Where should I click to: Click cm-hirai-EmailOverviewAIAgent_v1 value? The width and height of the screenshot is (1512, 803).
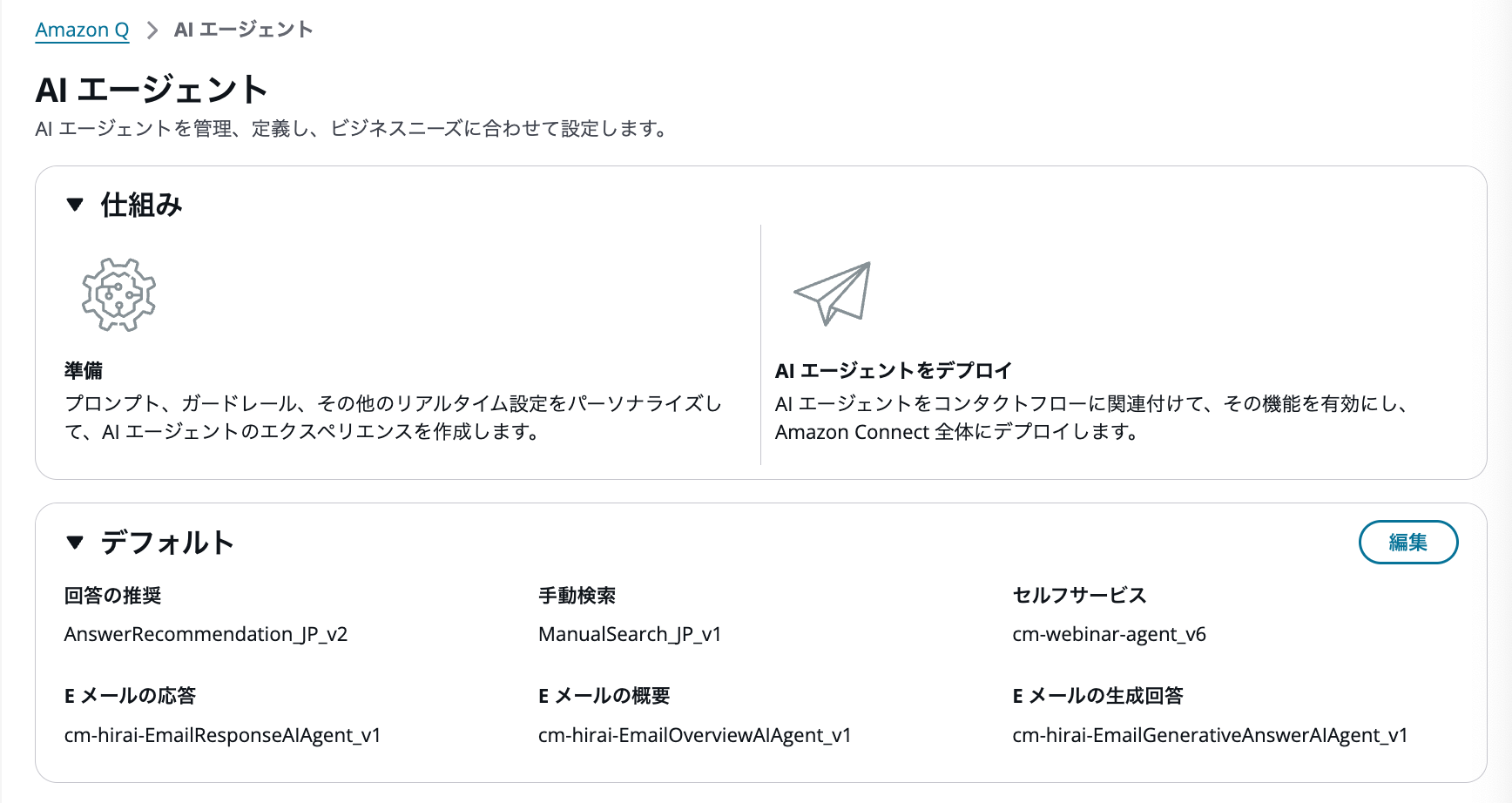[x=694, y=735]
